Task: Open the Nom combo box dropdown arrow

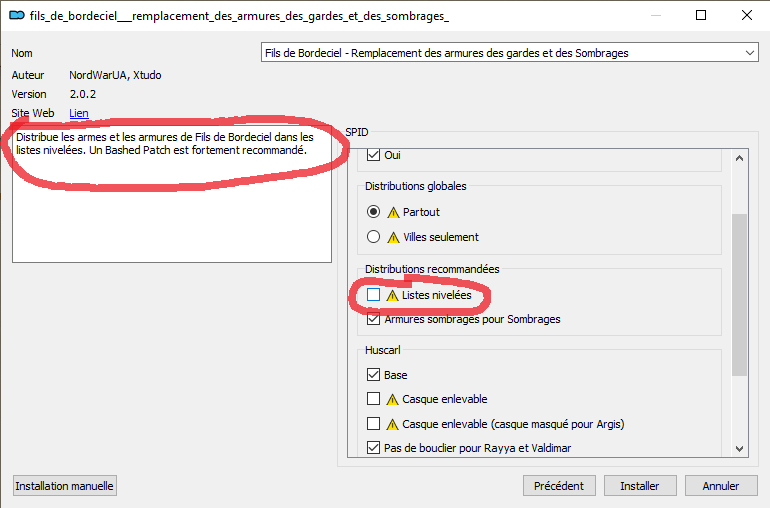Action: click(749, 53)
